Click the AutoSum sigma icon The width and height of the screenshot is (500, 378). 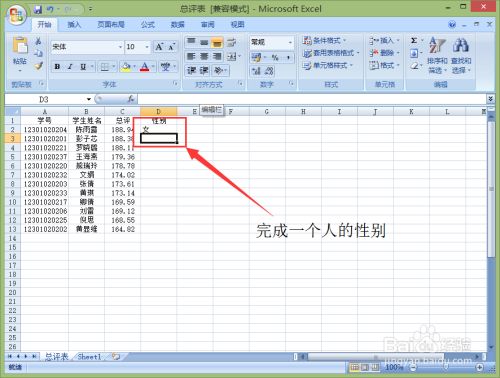pos(414,41)
